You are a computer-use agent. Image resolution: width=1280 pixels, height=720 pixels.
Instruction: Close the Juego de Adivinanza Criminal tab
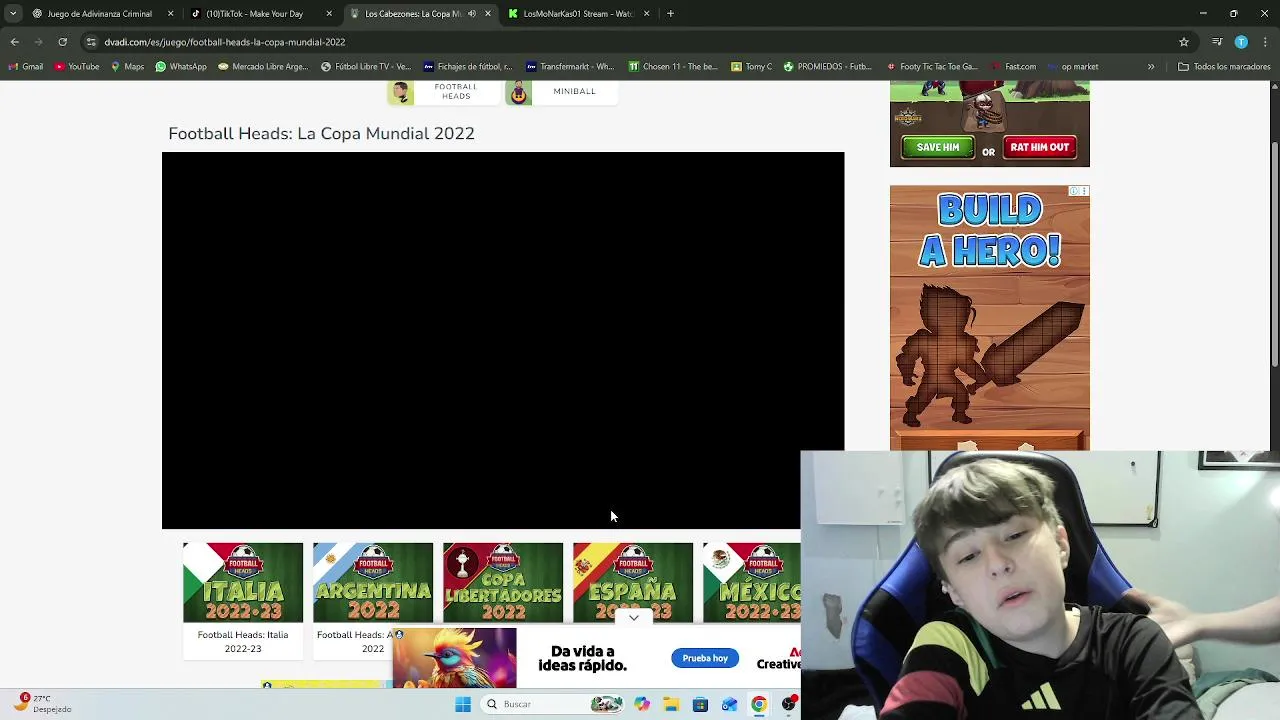(170, 14)
